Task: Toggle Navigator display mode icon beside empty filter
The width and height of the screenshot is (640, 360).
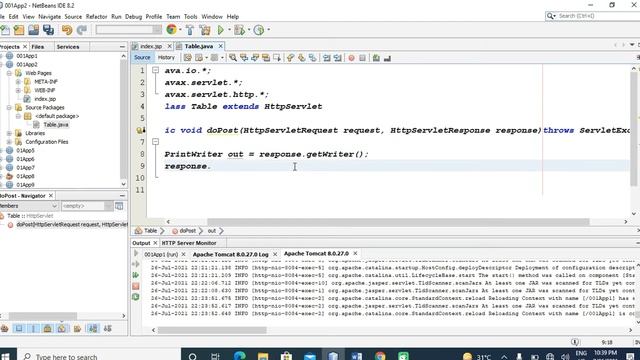Action: point(119,206)
